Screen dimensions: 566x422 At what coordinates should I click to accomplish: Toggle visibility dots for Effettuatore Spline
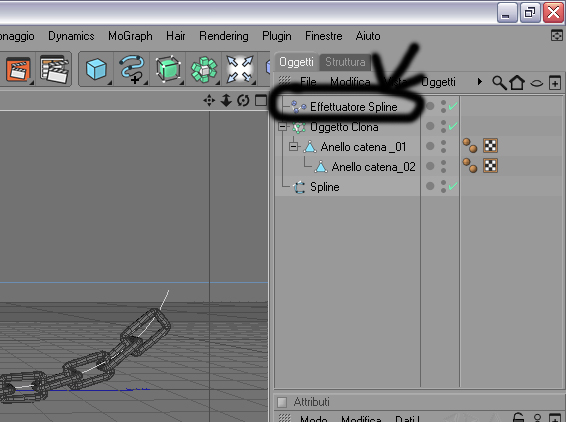pos(443,106)
